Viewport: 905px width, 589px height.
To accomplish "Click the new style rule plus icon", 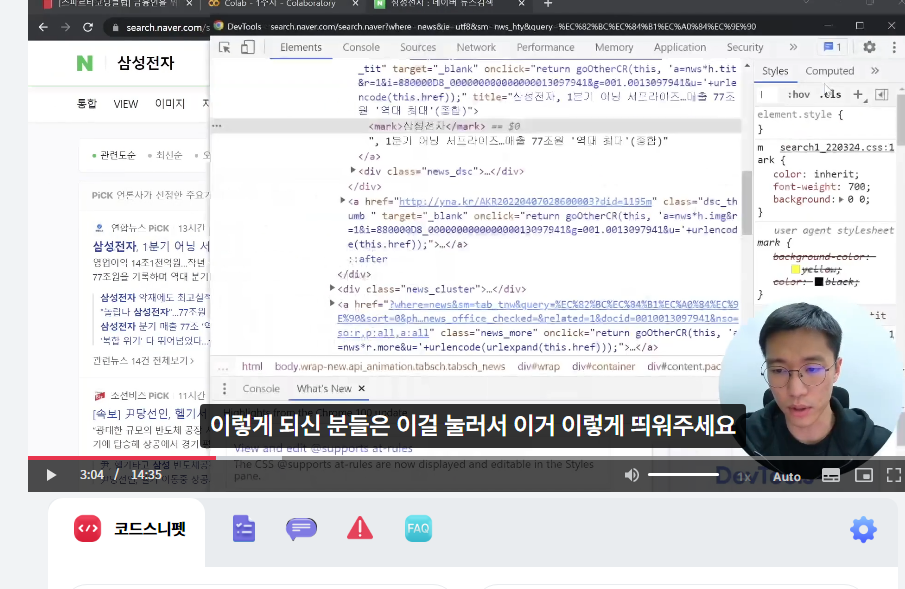I will click(858, 94).
